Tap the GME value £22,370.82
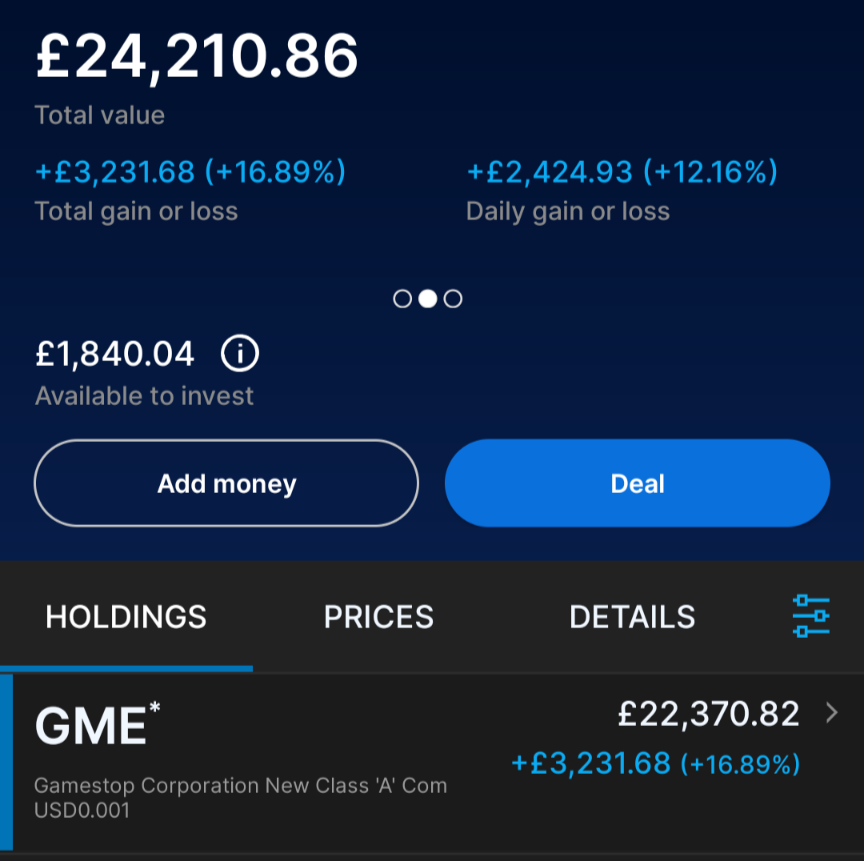864x861 pixels. (708, 714)
